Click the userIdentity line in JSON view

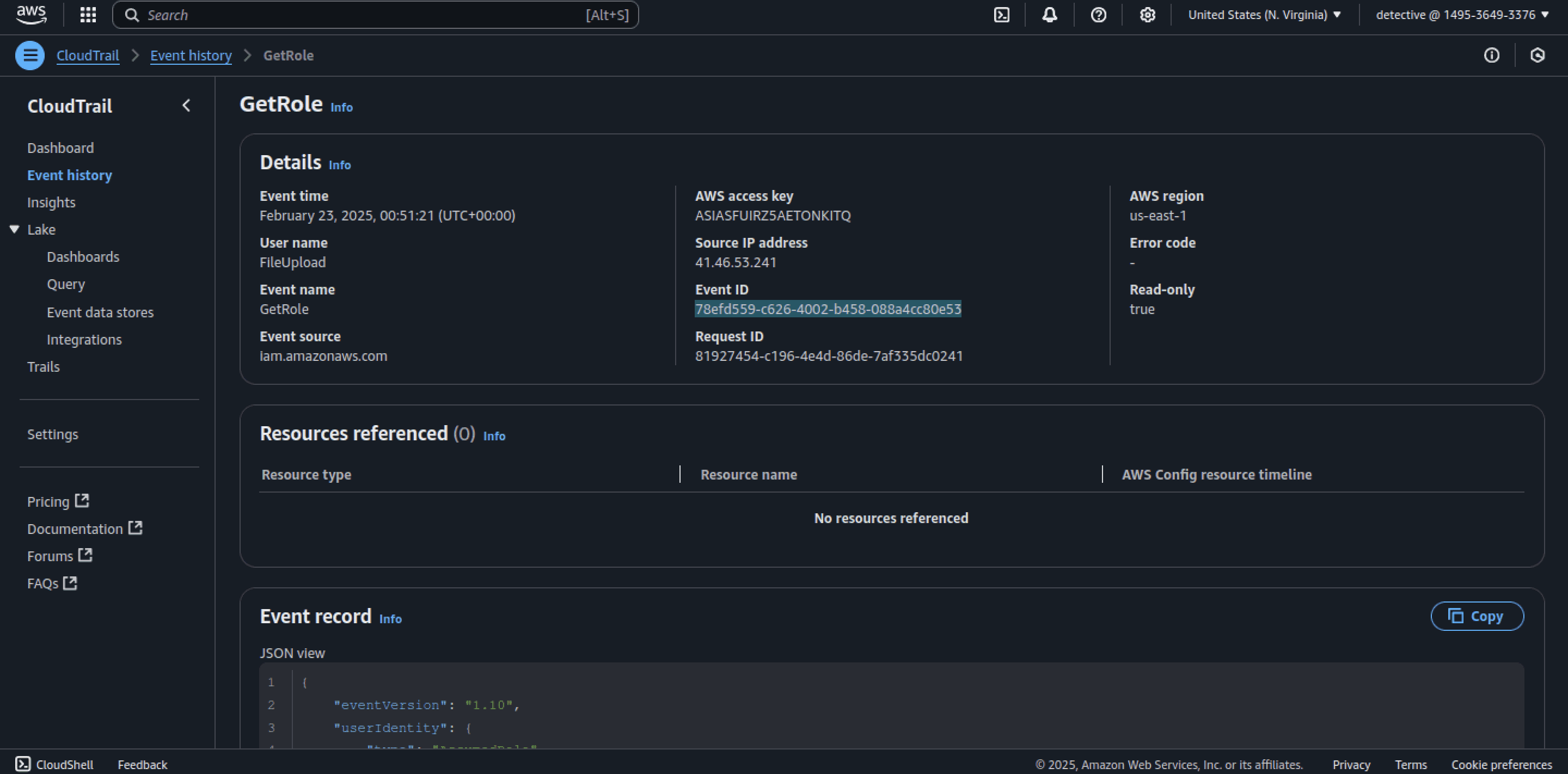point(402,728)
